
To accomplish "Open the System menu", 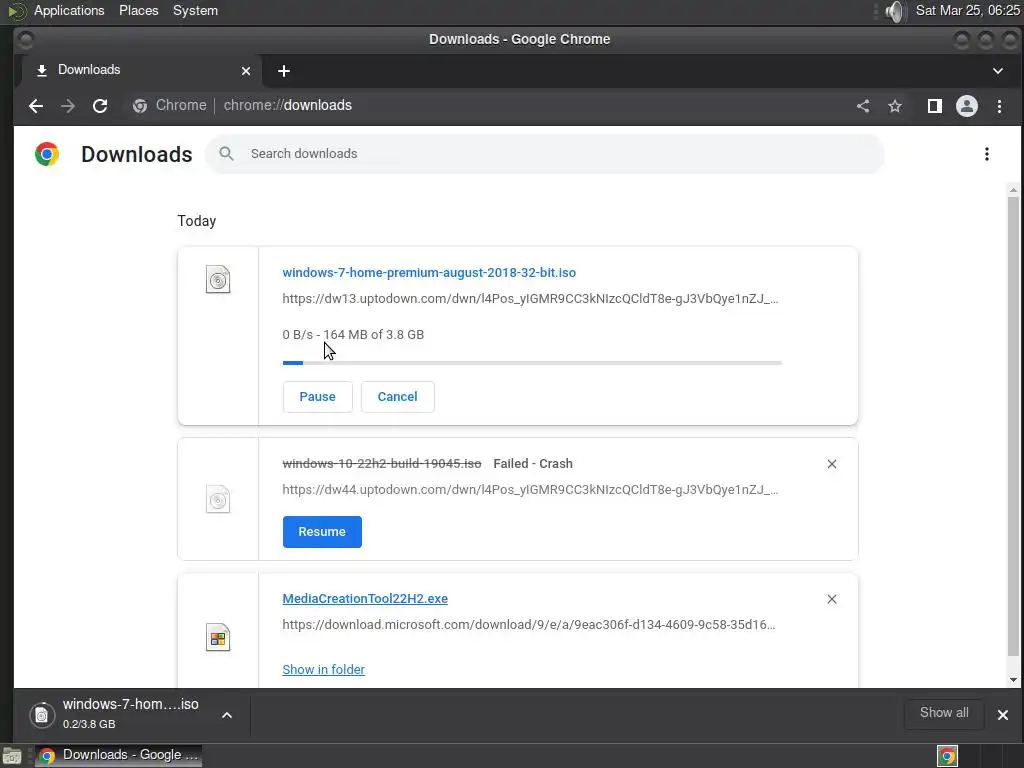I will (x=195, y=10).
